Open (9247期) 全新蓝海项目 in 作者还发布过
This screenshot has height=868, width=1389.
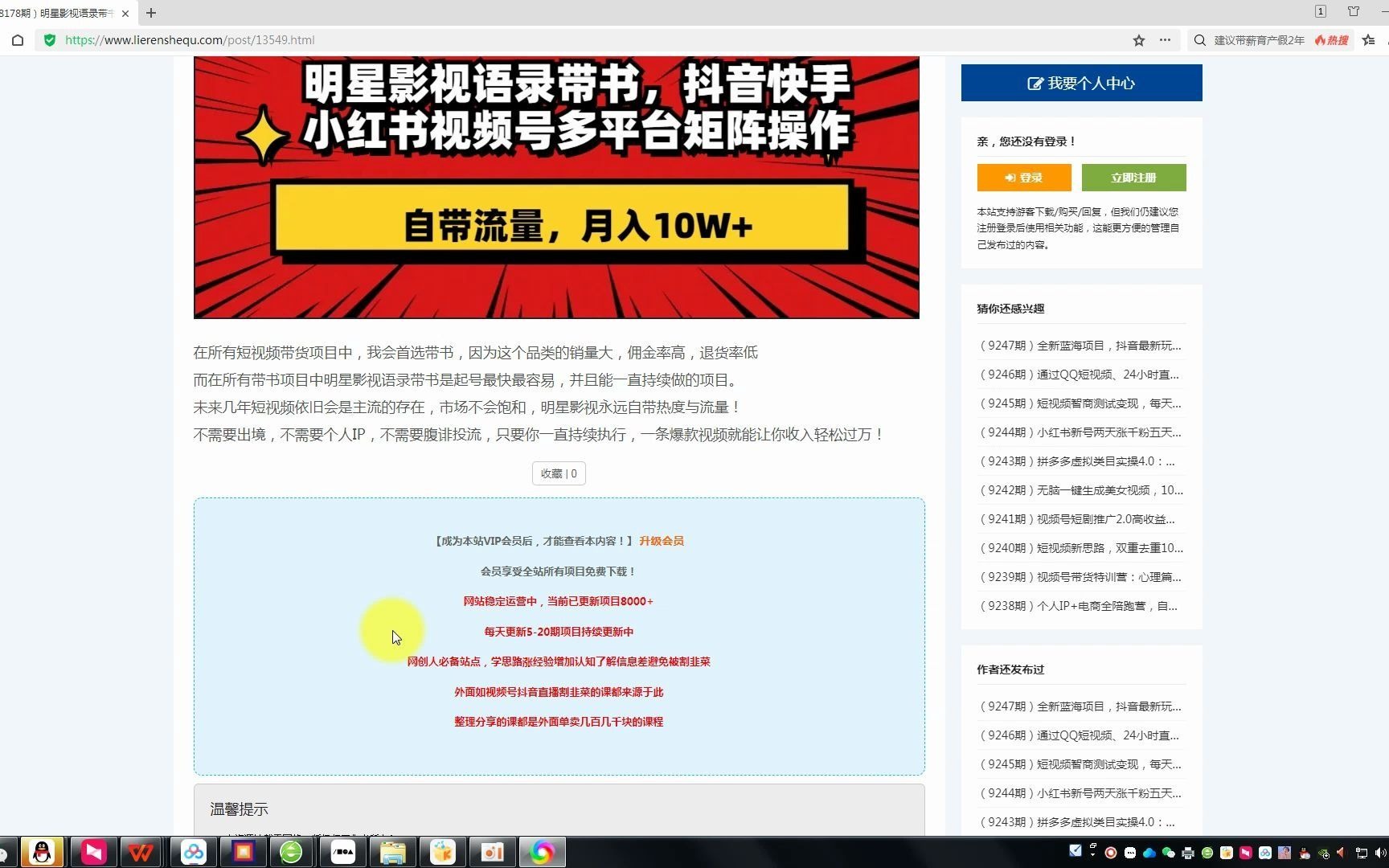[x=1080, y=706]
